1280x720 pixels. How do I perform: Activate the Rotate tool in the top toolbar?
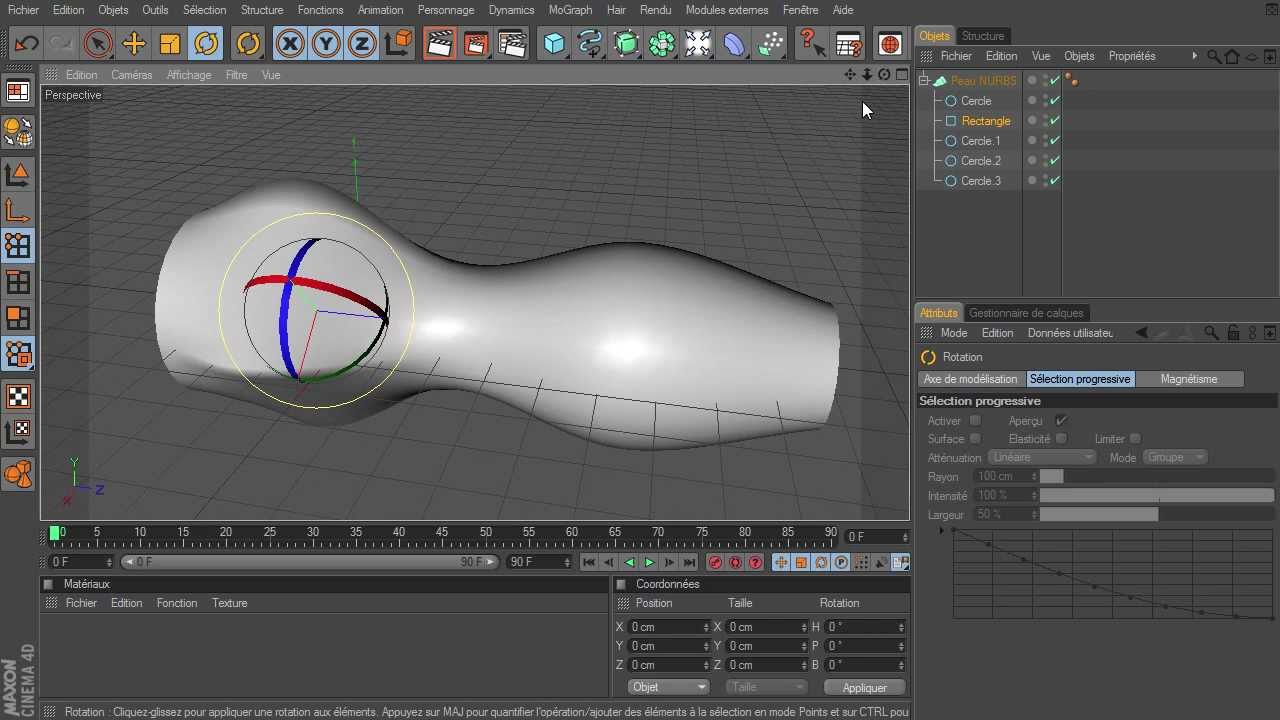pos(206,44)
